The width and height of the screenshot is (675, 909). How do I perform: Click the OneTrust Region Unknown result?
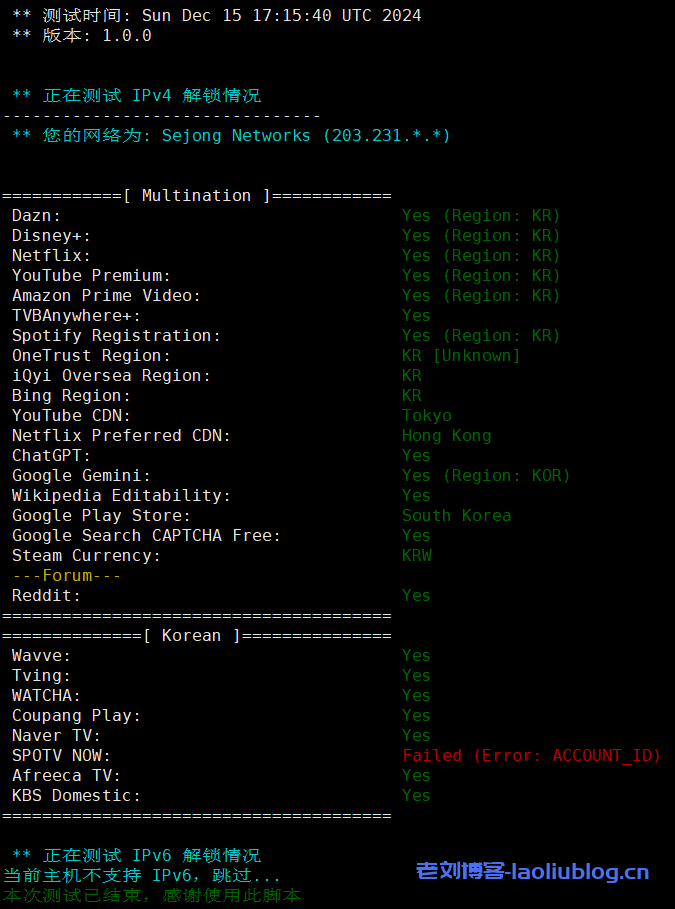[x=461, y=356]
